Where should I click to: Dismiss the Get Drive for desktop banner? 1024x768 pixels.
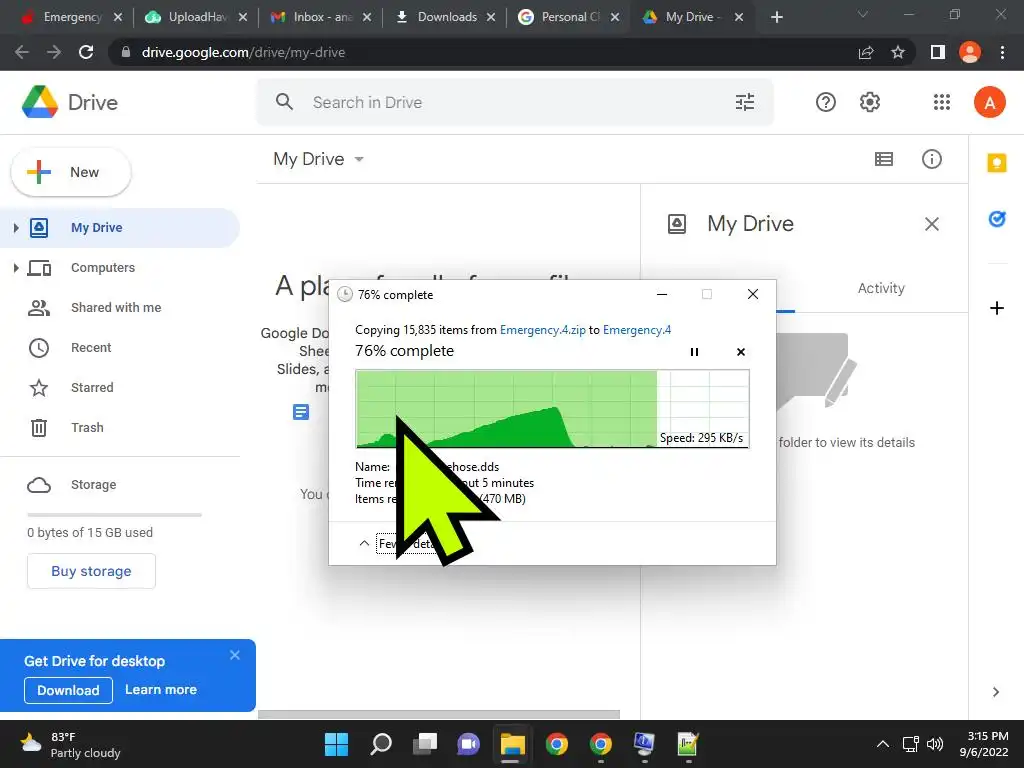[234, 655]
